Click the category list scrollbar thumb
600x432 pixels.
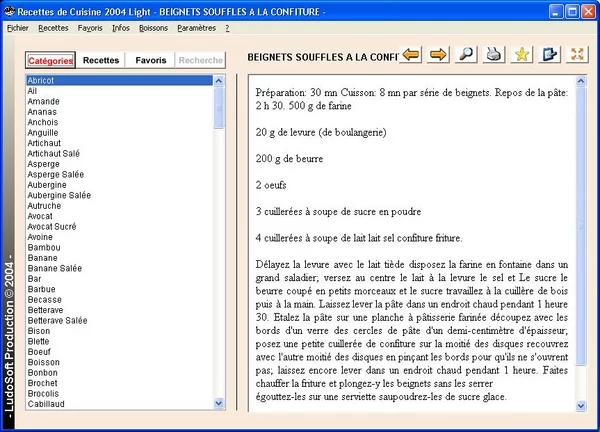219,108
